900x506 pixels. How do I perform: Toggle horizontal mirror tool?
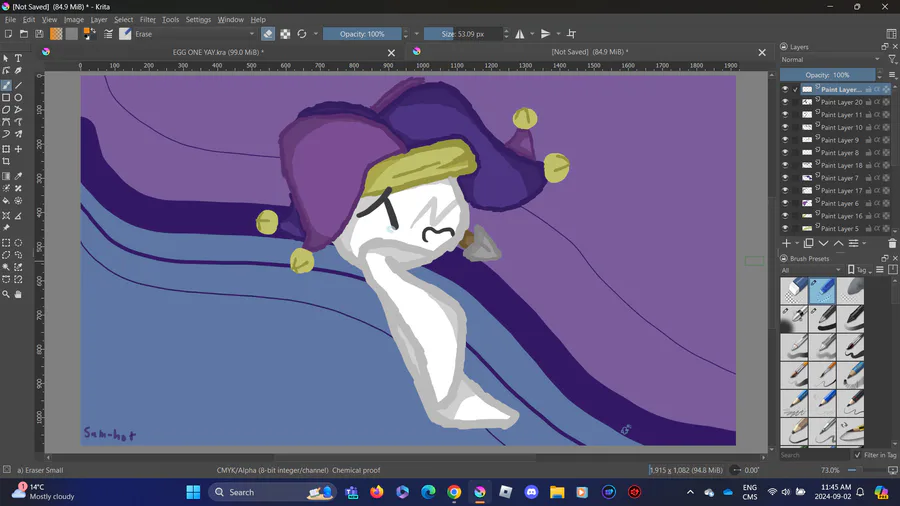pos(519,34)
